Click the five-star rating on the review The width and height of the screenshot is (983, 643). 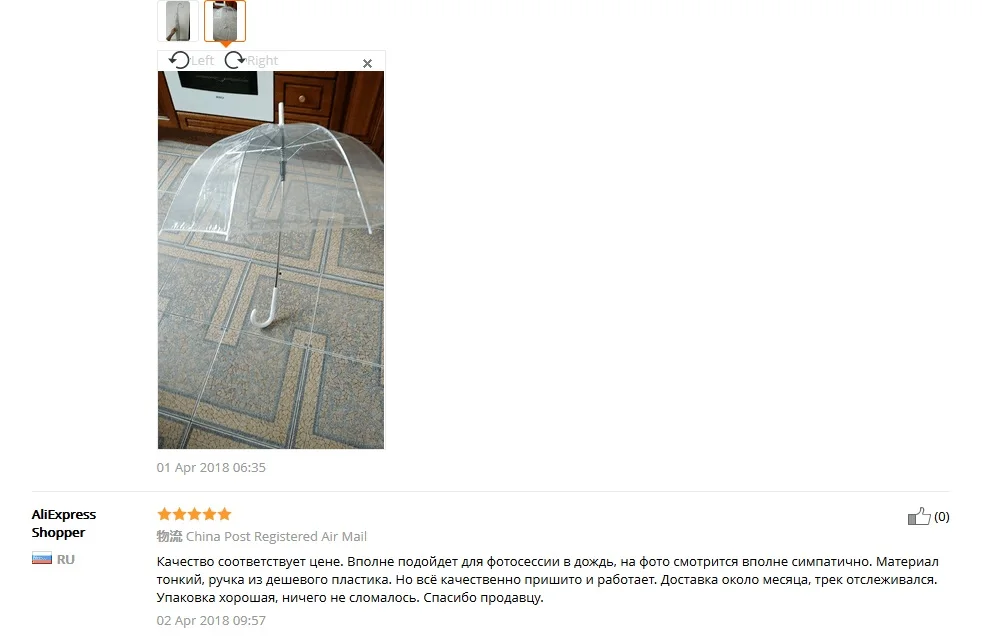click(x=194, y=515)
